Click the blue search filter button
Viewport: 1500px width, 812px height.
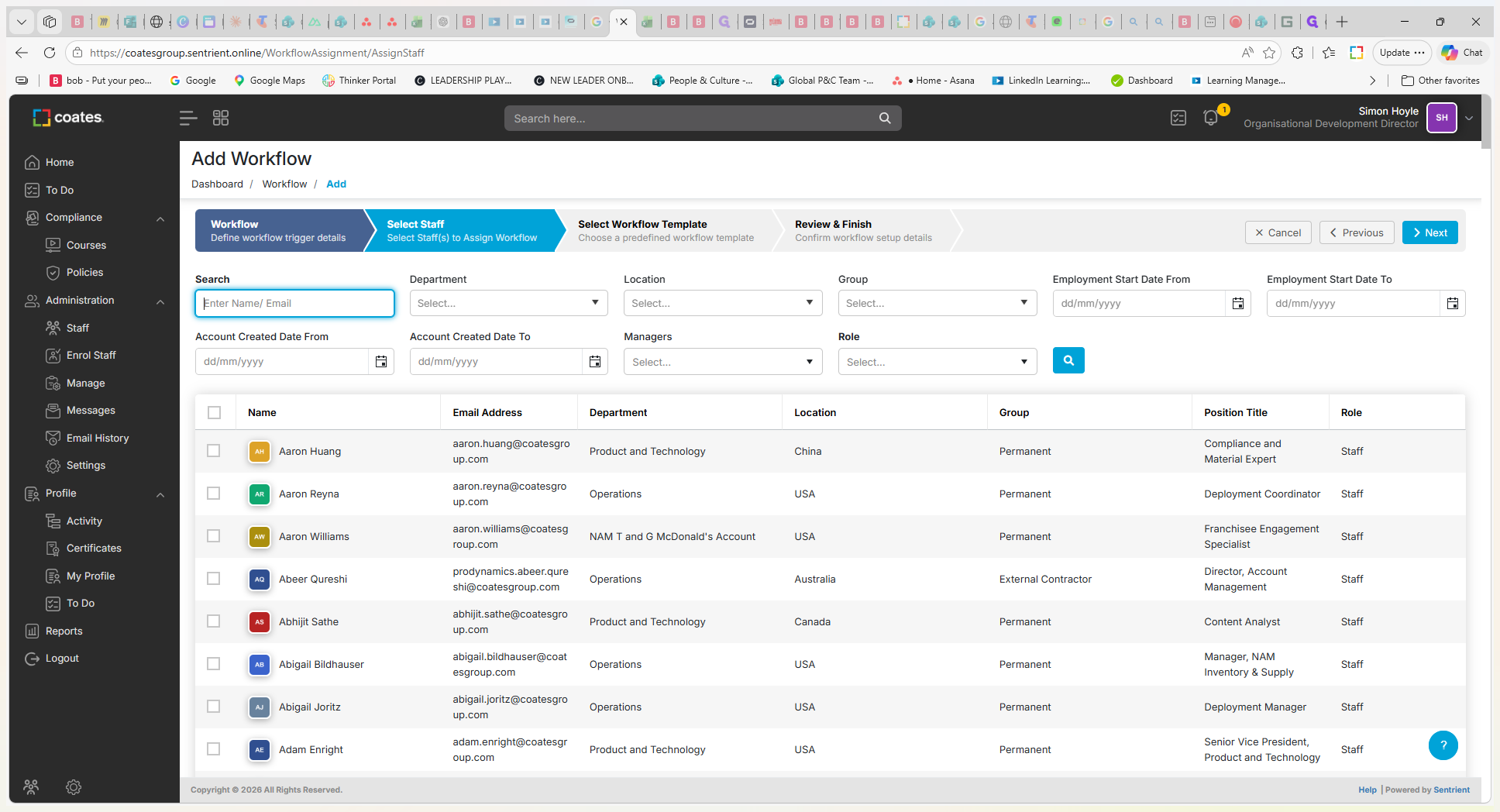pyautogui.click(x=1068, y=360)
